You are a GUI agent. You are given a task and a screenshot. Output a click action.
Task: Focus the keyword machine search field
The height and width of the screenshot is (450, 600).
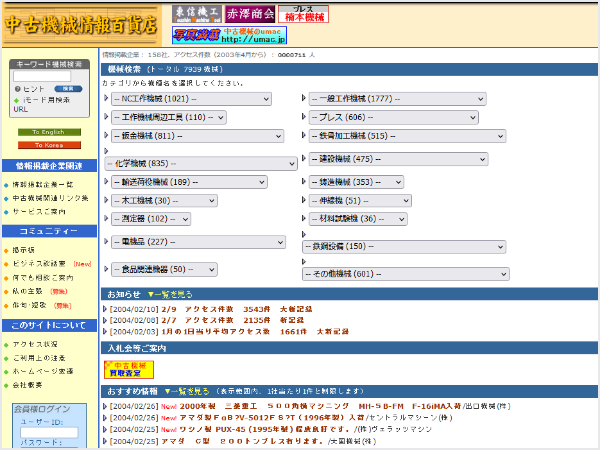42,76
